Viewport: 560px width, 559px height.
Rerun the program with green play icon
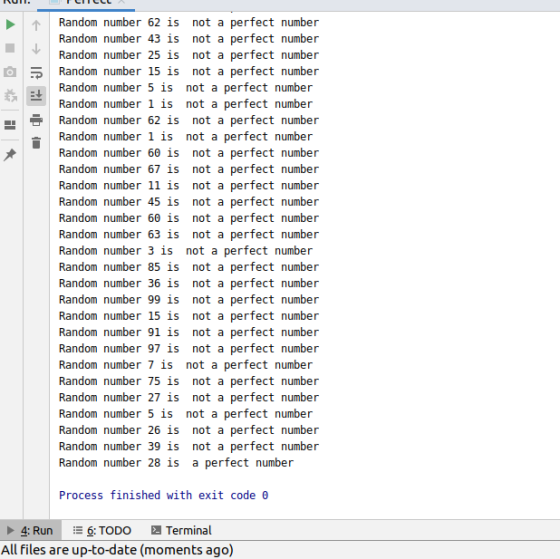[x=10, y=25]
